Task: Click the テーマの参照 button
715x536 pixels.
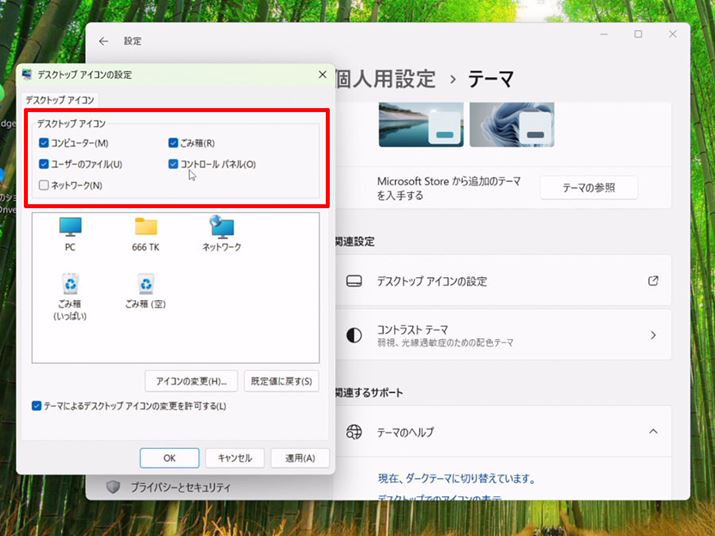Action: (588, 187)
